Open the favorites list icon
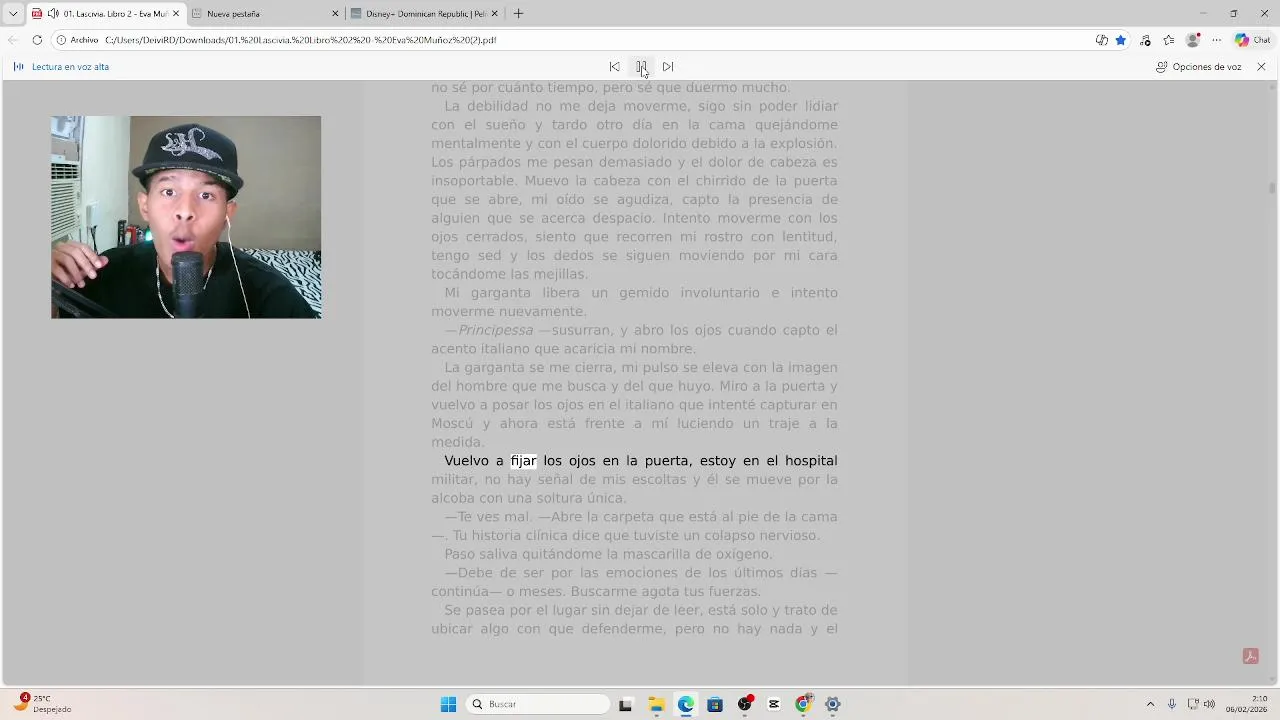Viewport: 1280px width, 720px height. pos(1168,40)
